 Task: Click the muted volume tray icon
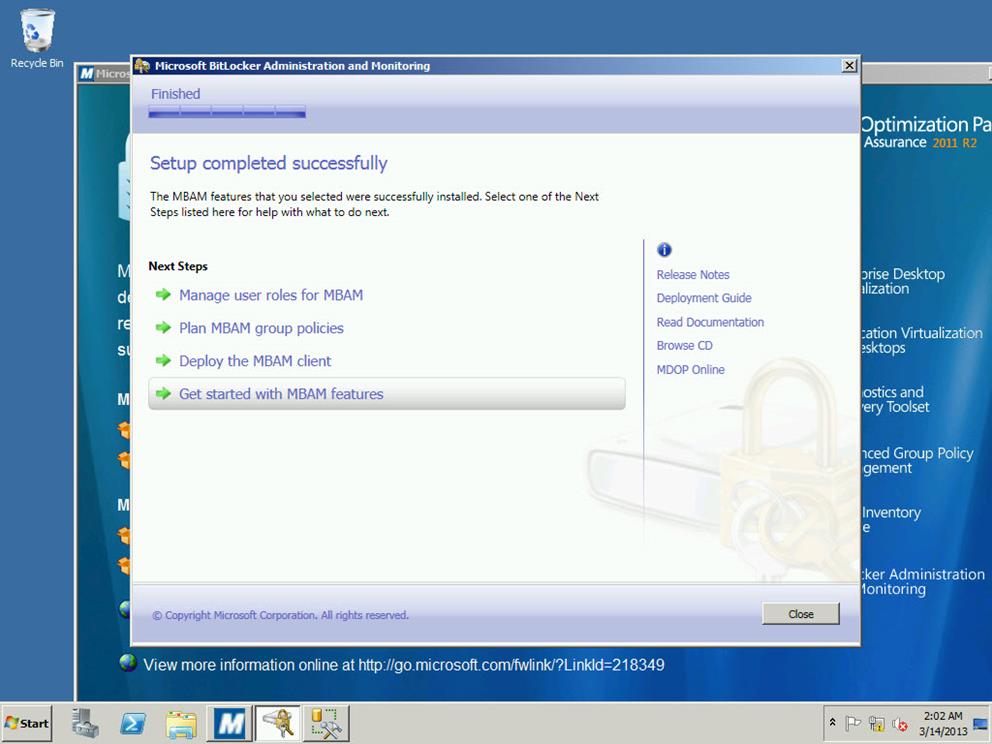tap(899, 722)
